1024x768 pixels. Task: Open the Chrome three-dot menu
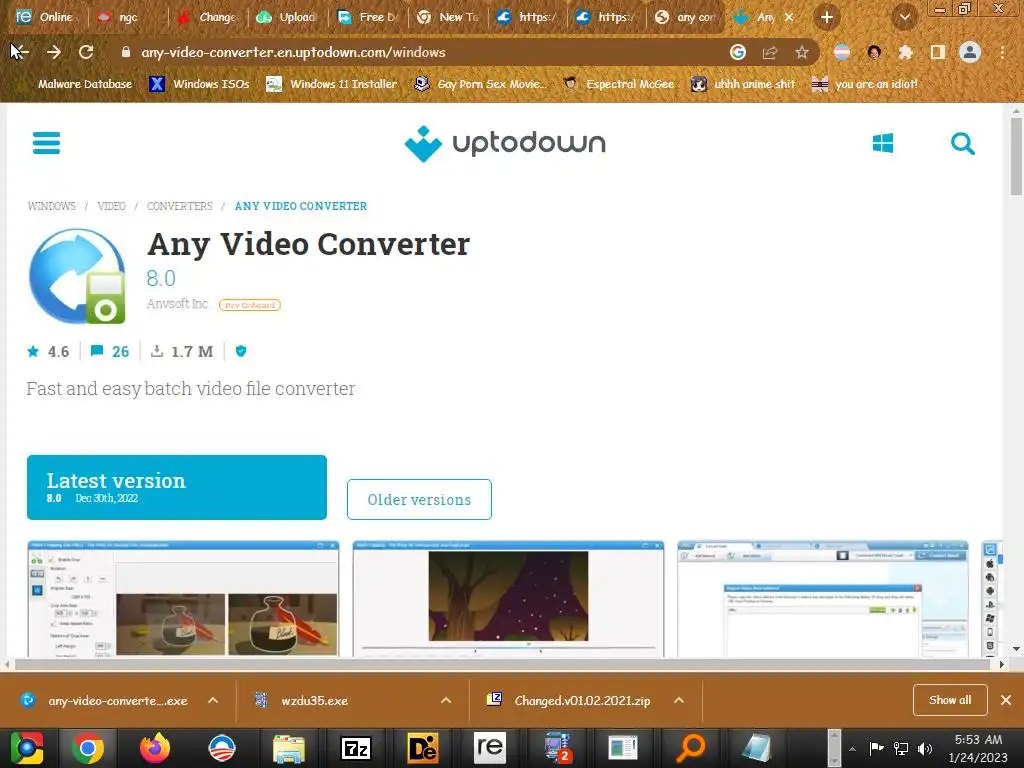point(1002,52)
